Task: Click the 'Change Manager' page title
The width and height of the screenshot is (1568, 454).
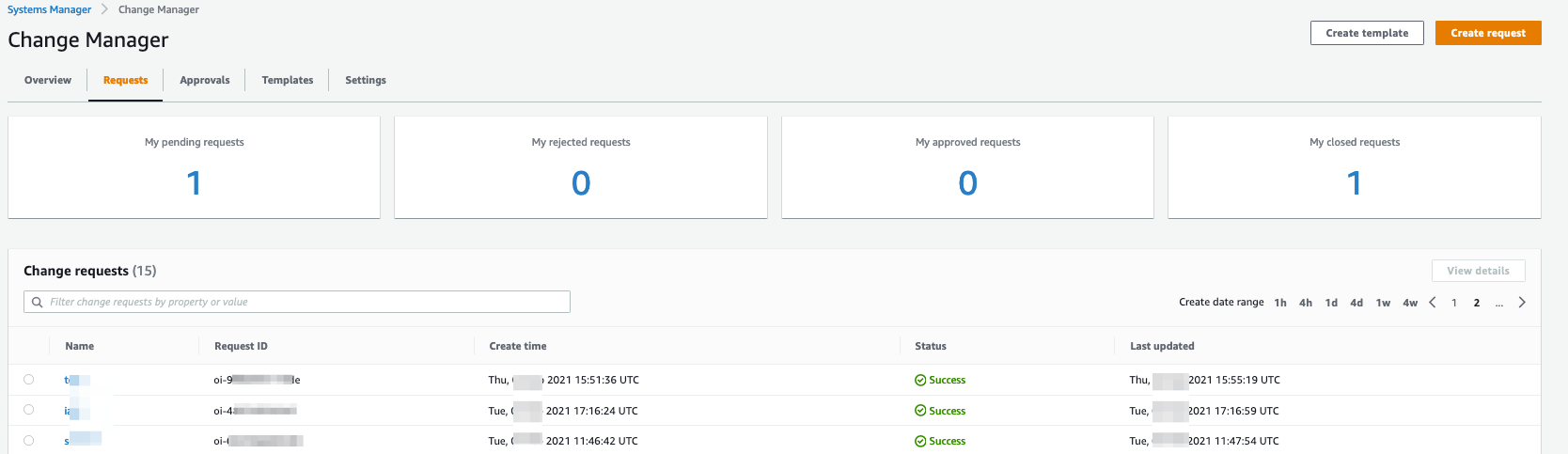Action: [x=88, y=39]
